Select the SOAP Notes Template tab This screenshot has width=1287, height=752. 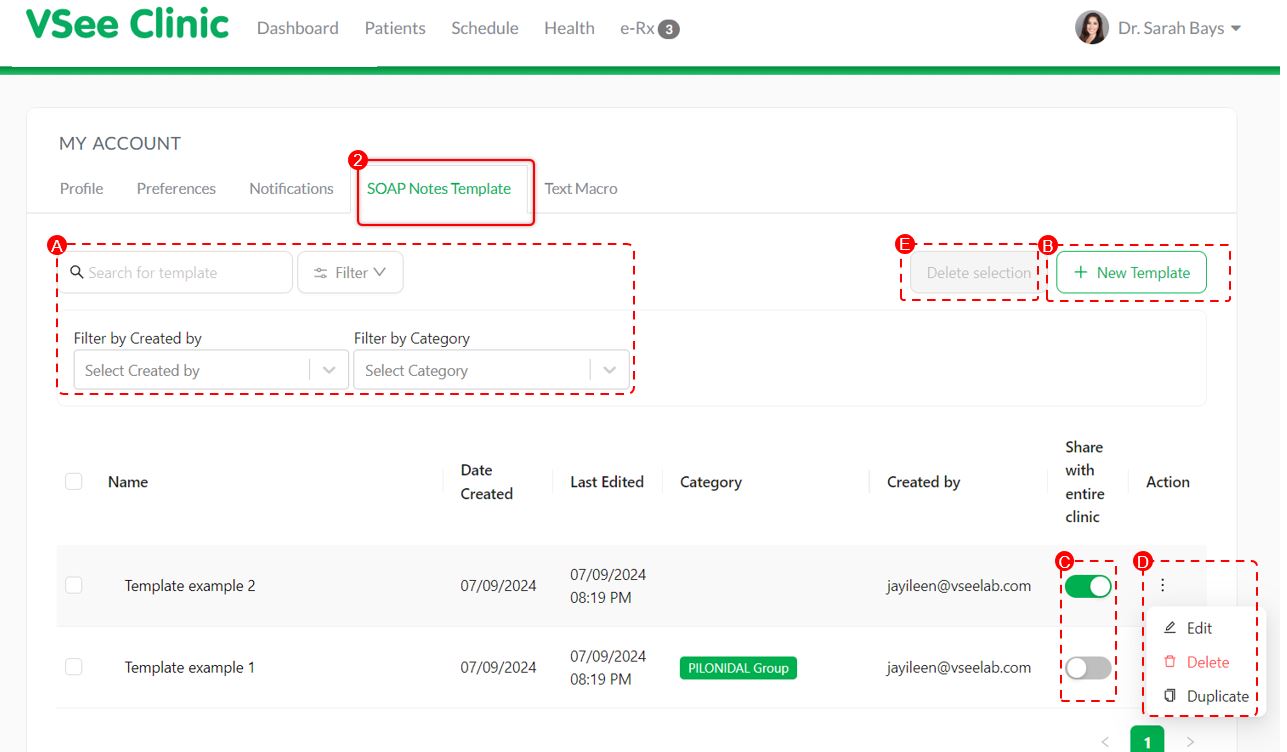point(439,188)
